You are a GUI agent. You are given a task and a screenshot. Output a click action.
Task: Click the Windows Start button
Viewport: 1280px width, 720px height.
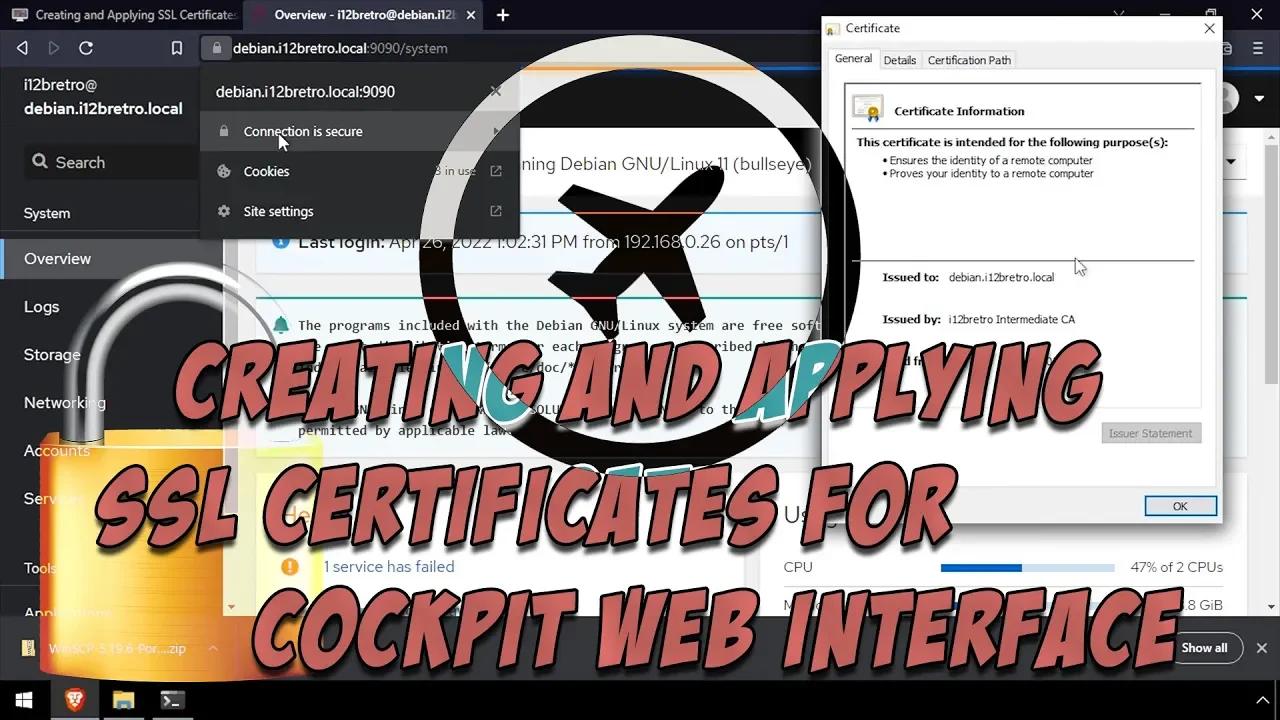point(24,700)
